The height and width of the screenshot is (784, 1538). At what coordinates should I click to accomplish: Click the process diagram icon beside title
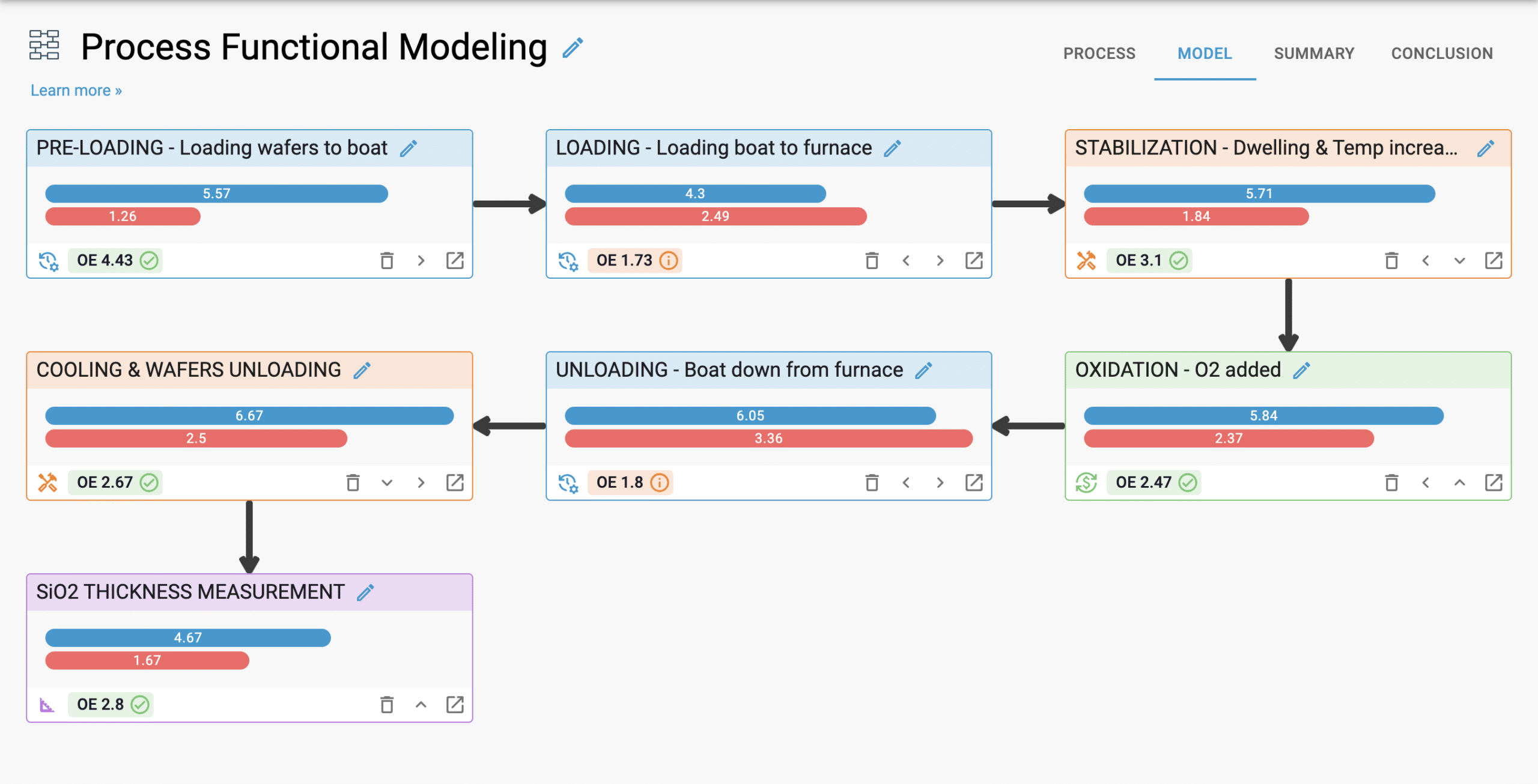pos(44,45)
